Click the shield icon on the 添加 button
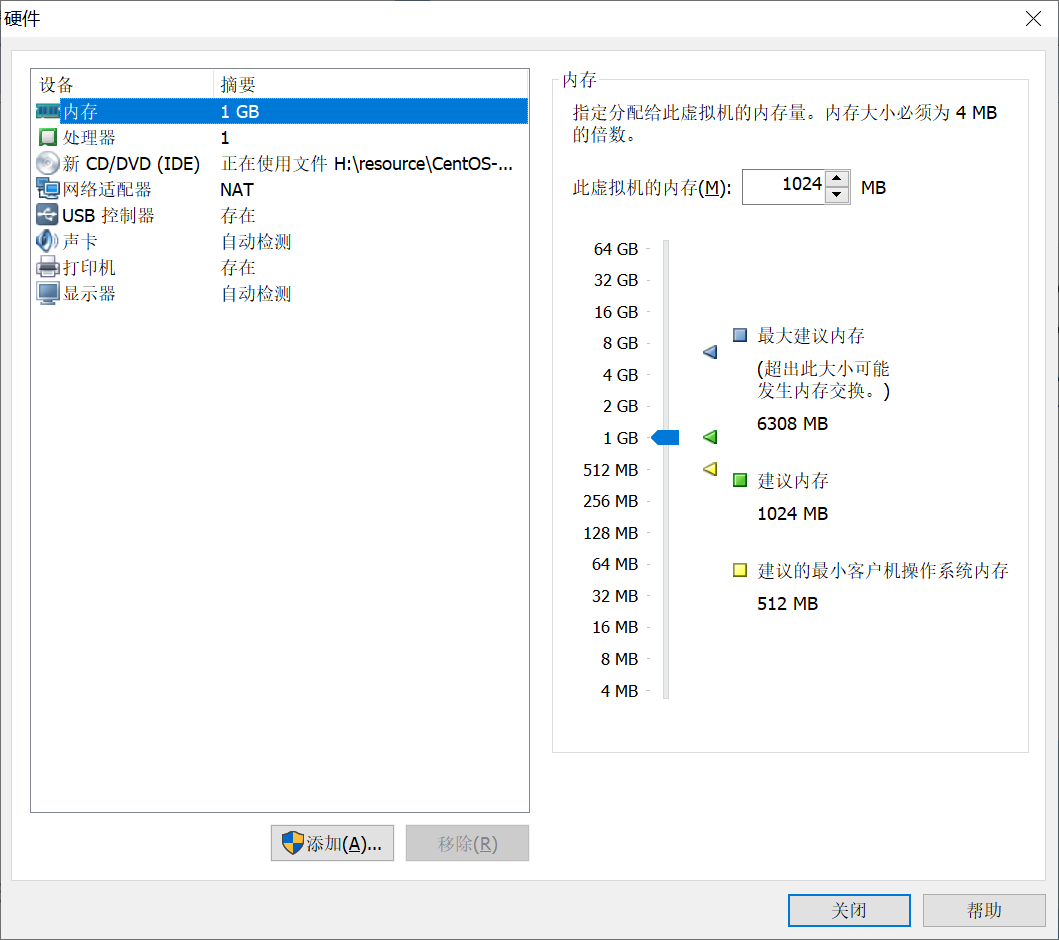 pyautogui.click(x=293, y=843)
